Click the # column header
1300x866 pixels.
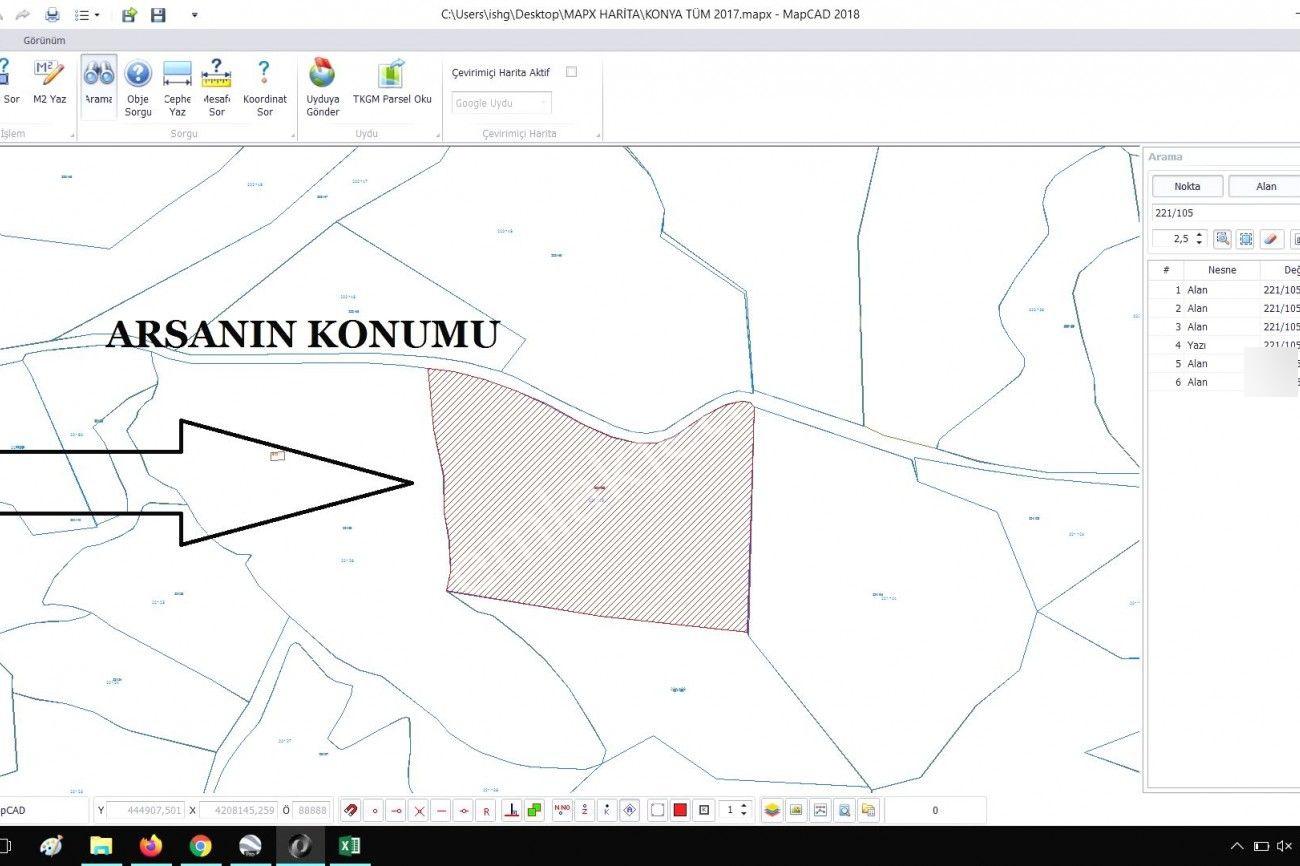[x=1166, y=270]
